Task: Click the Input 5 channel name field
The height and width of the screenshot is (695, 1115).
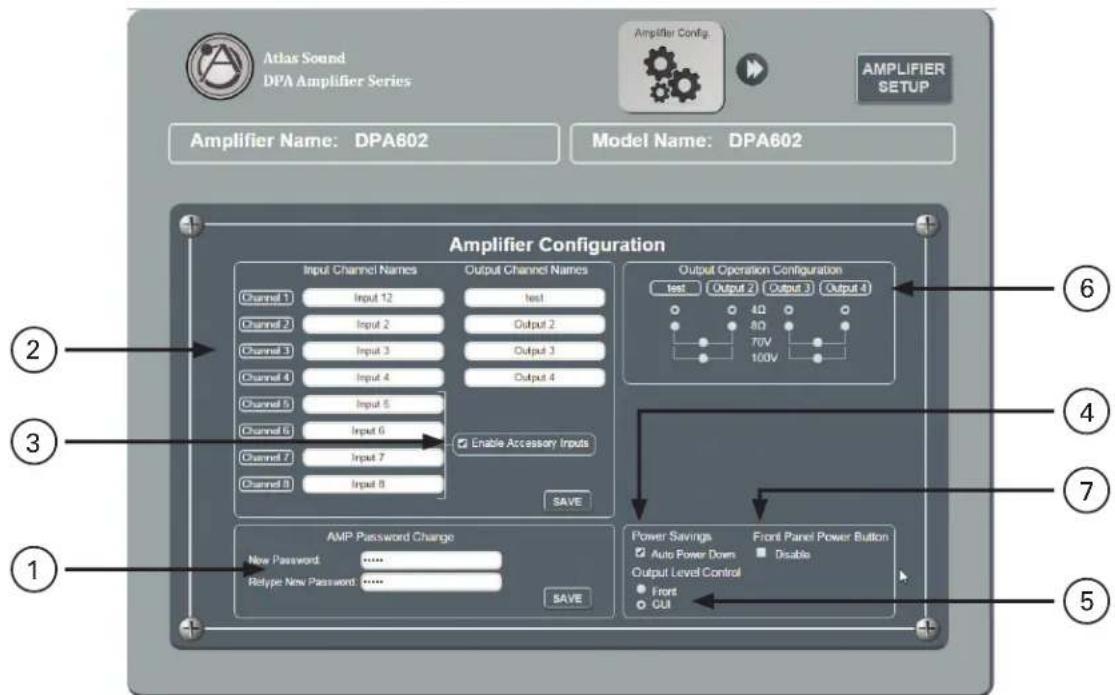Action: pyautogui.click(x=373, y=404)
